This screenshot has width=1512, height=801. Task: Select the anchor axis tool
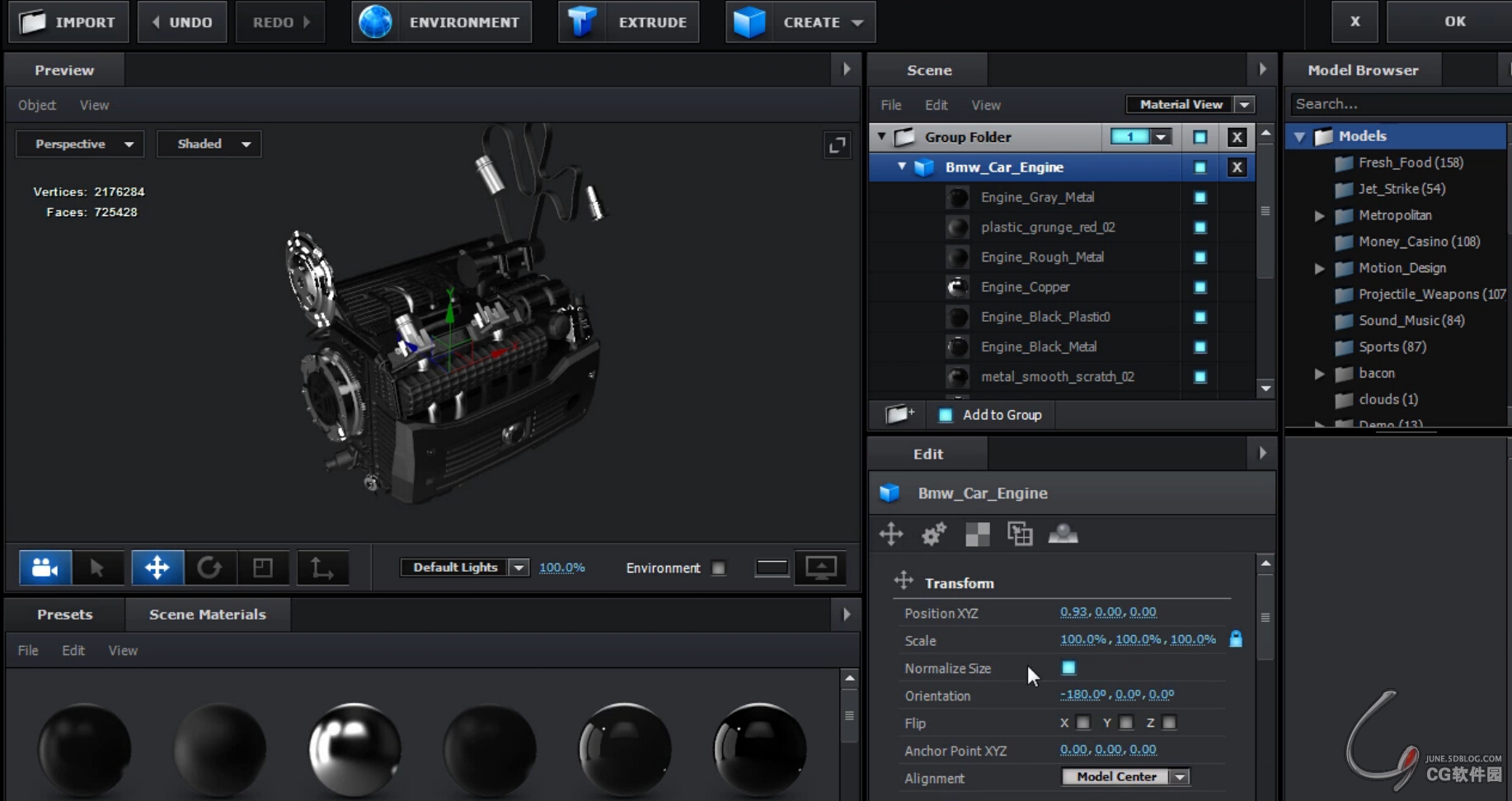click(x=322, y=568)
